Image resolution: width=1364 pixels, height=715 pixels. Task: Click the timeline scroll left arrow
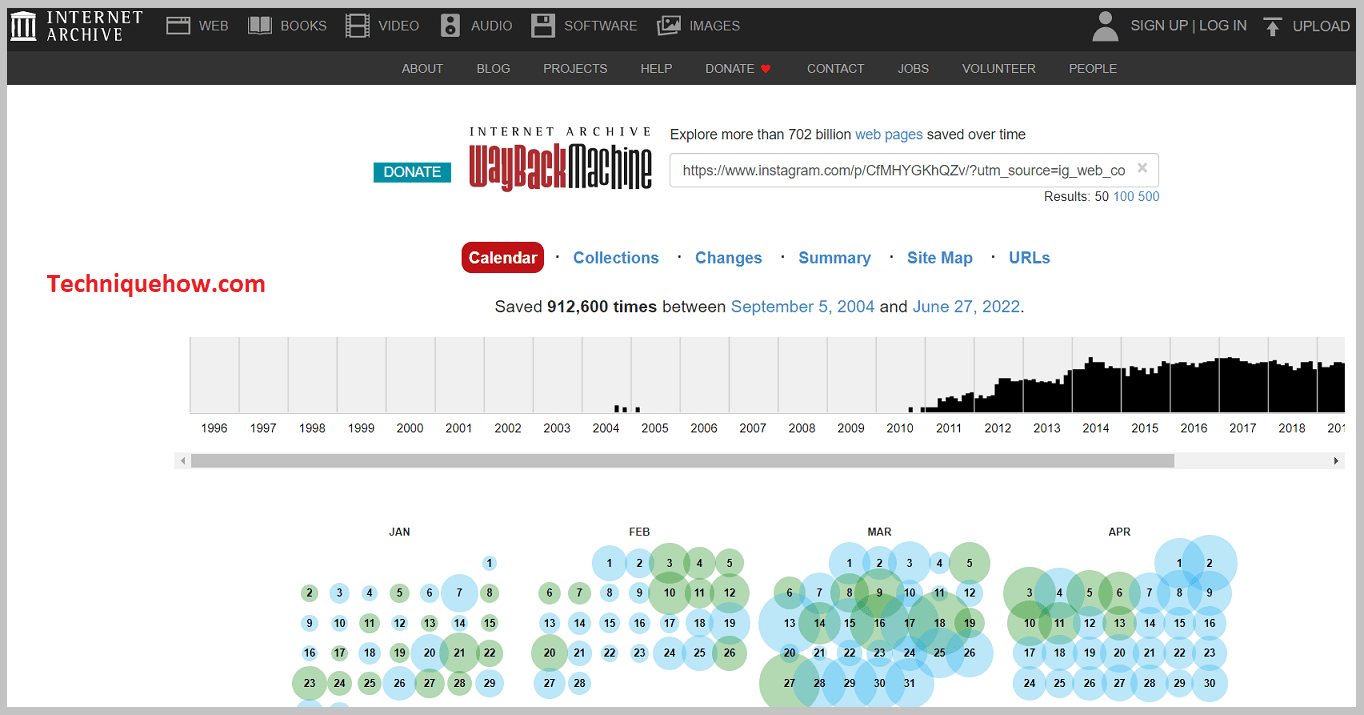182,461
